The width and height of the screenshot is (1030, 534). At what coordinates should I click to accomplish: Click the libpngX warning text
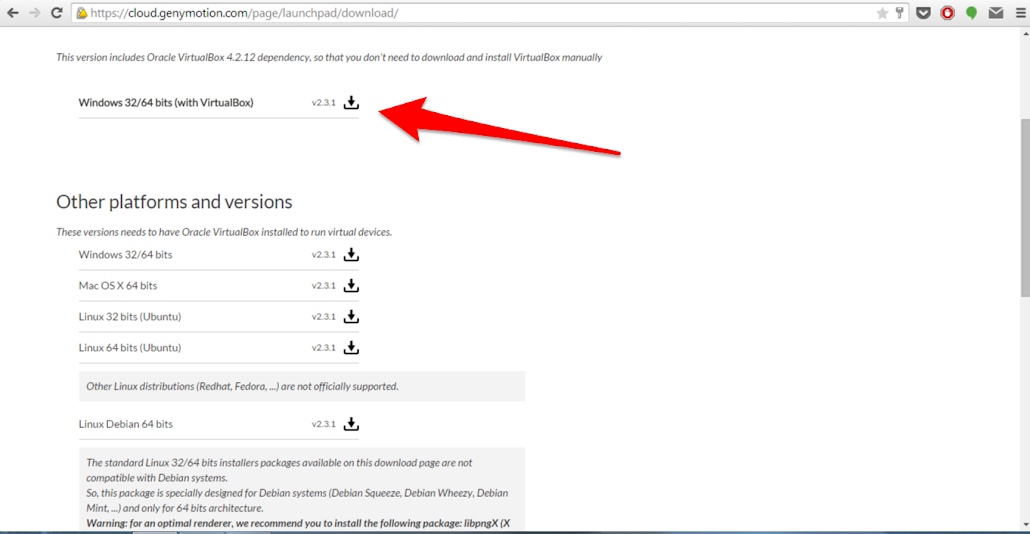(x=298, y=523)
